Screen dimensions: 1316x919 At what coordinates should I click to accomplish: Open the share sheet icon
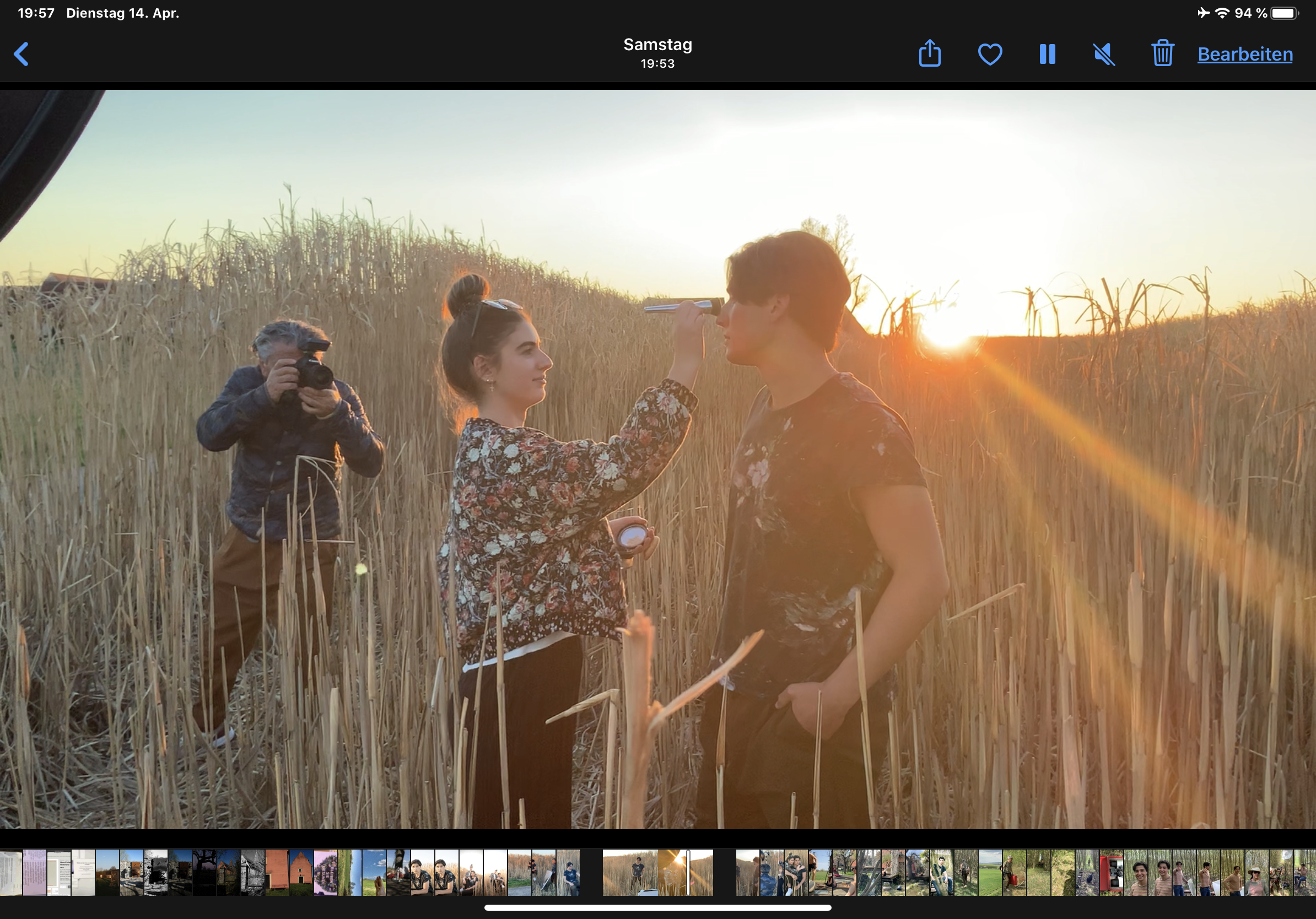929,54
